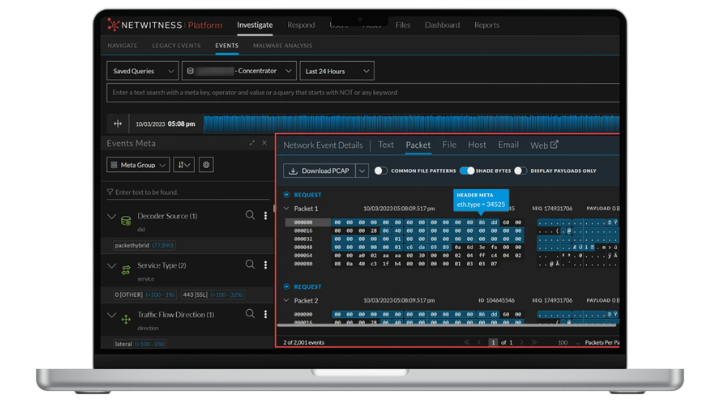Open Decoder Source more options menu

tap(265, 215)
